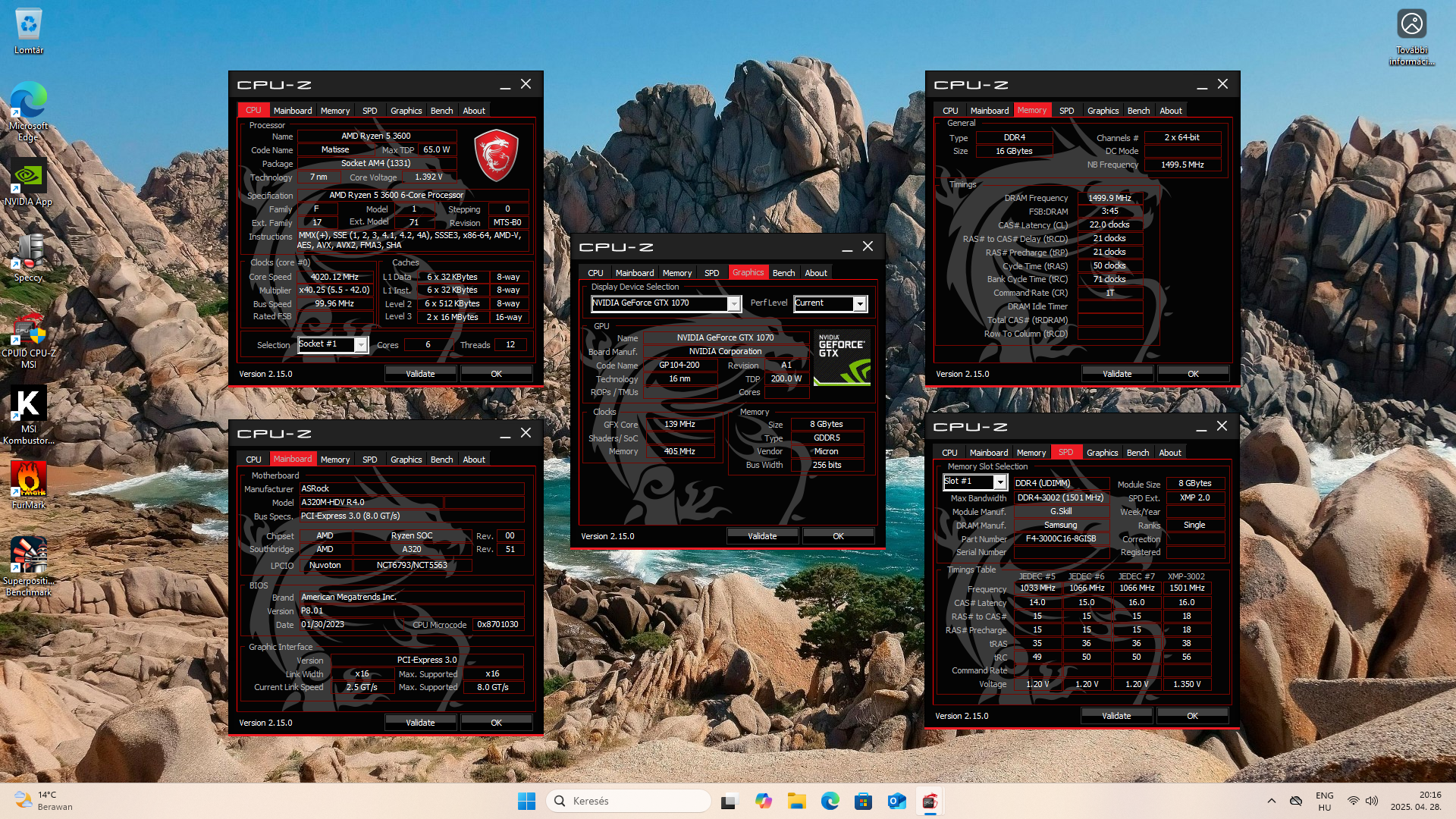Open the CPU tab in the Memory window
Viewport: 1456px width, 819px height.
950,111
